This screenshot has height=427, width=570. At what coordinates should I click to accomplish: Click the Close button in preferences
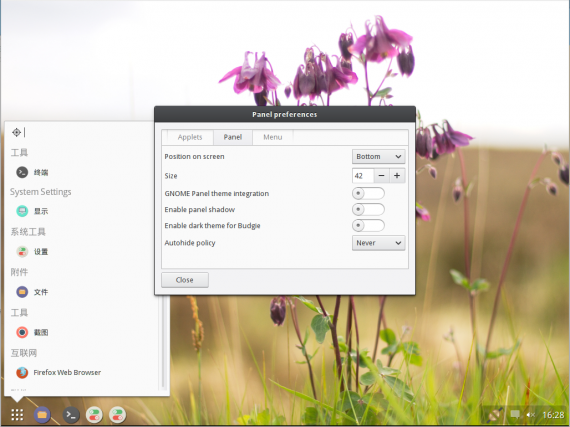pos(185,280)
